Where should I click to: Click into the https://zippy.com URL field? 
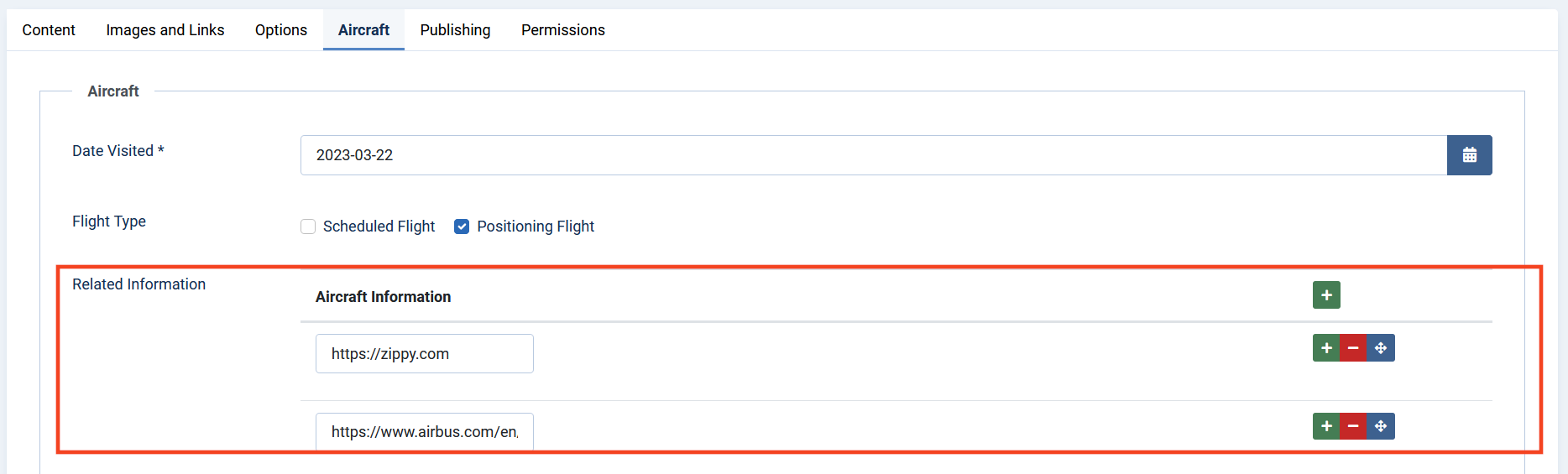coord(425,354)
